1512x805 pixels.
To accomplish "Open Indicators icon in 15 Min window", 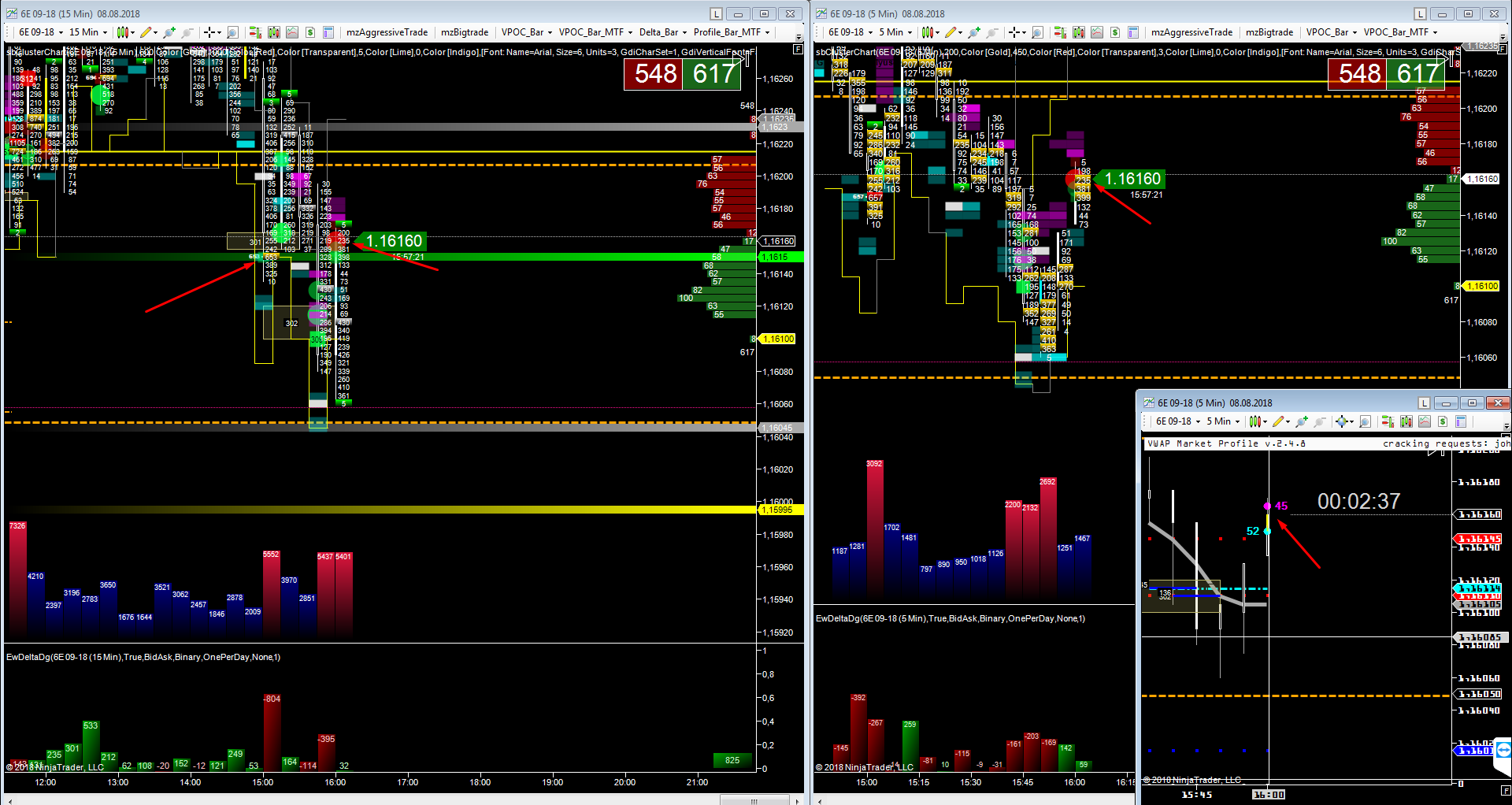I will (292, 32).
